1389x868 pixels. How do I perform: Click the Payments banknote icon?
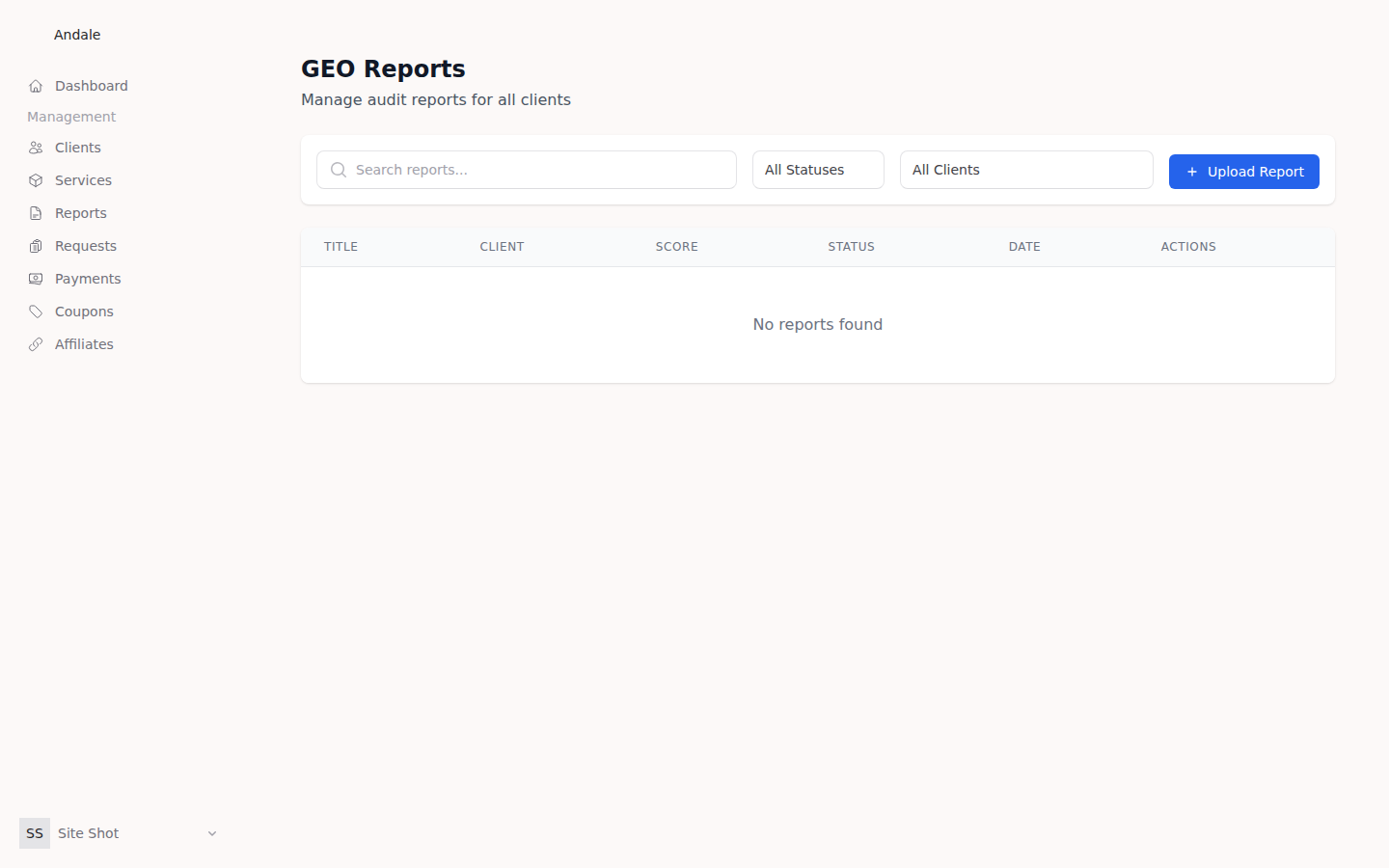coord(36,279)
